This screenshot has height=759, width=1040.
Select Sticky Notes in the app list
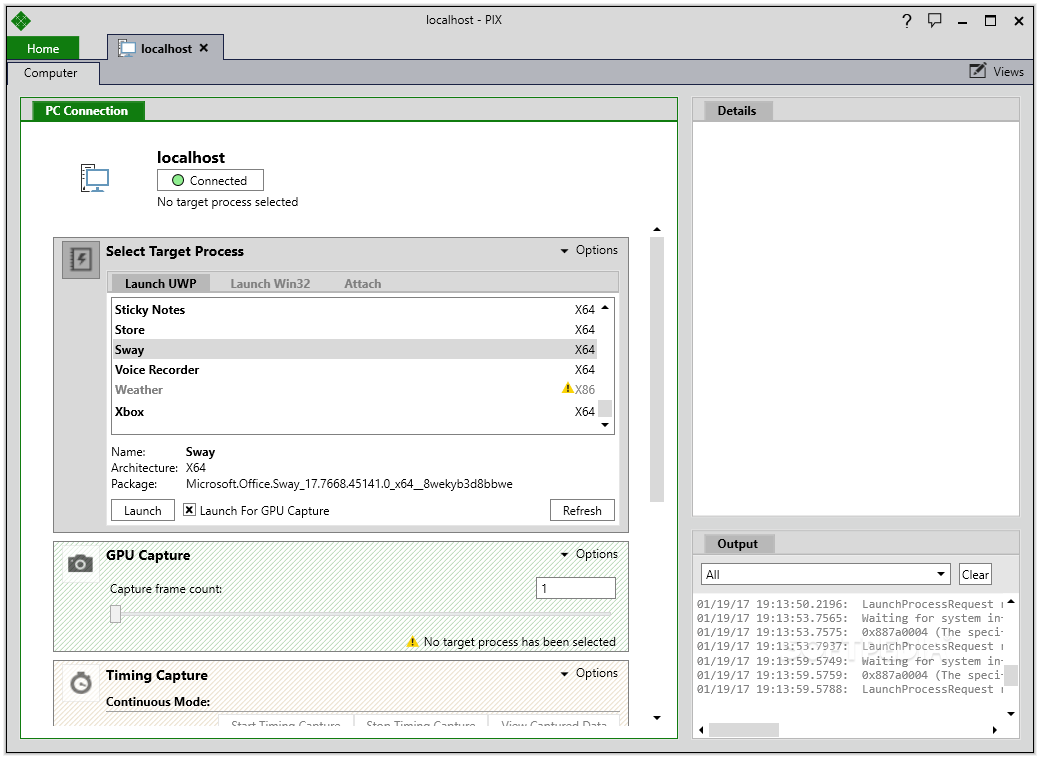coord(355,310)
